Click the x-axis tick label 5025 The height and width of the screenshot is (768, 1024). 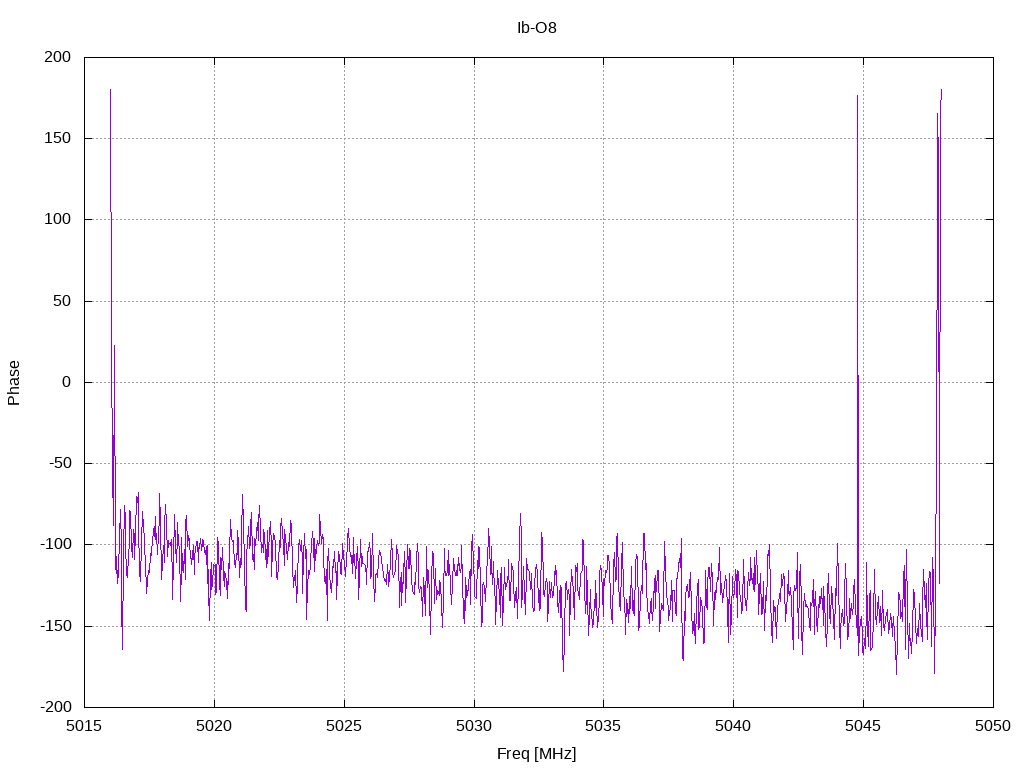(344, 726)
